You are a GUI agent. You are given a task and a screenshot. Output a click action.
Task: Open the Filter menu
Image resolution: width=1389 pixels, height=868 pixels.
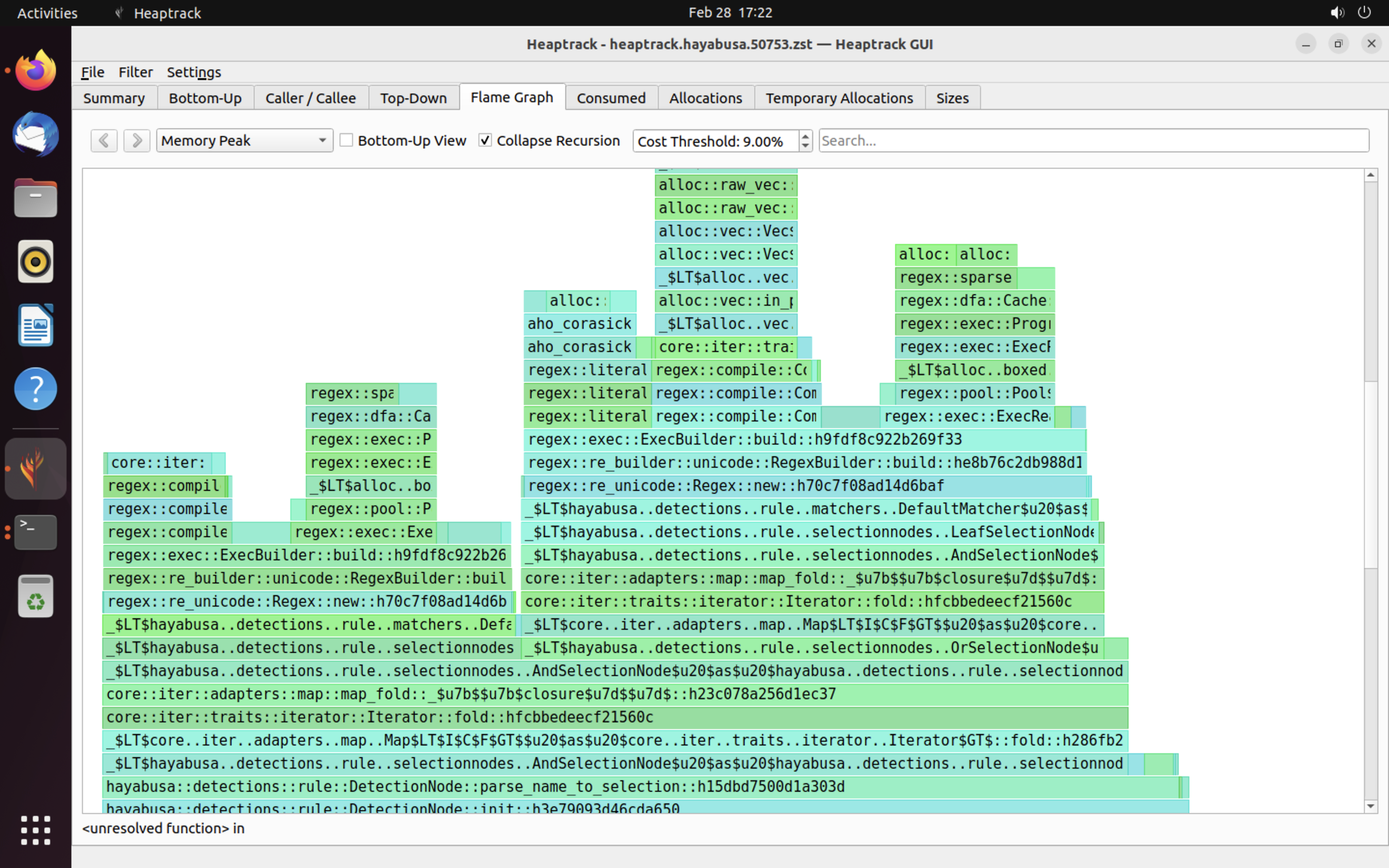tap(136, 72)
